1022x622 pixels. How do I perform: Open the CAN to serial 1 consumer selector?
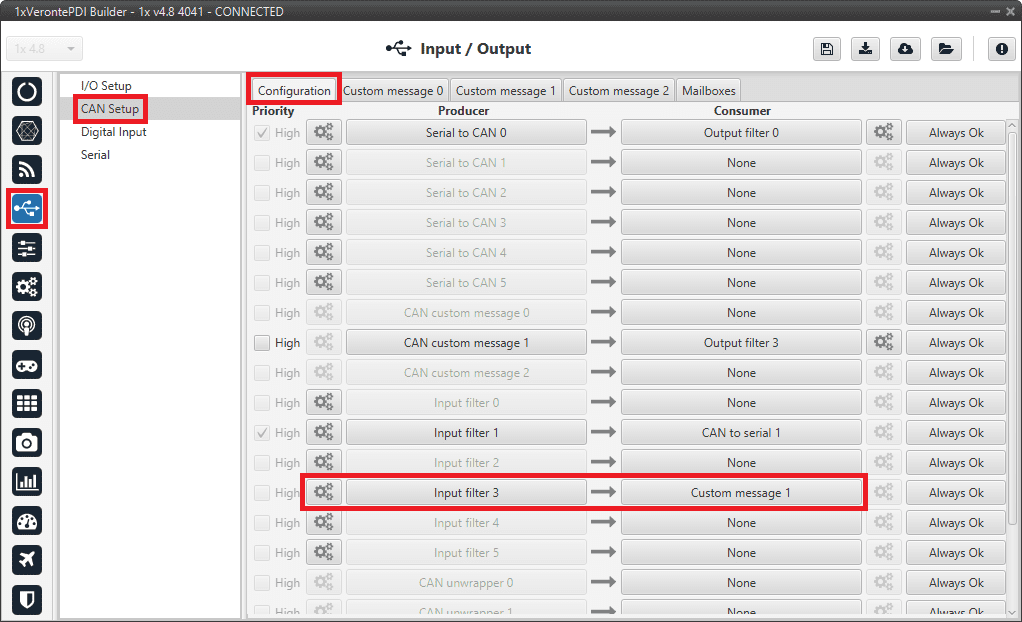(x=741, y=433)
